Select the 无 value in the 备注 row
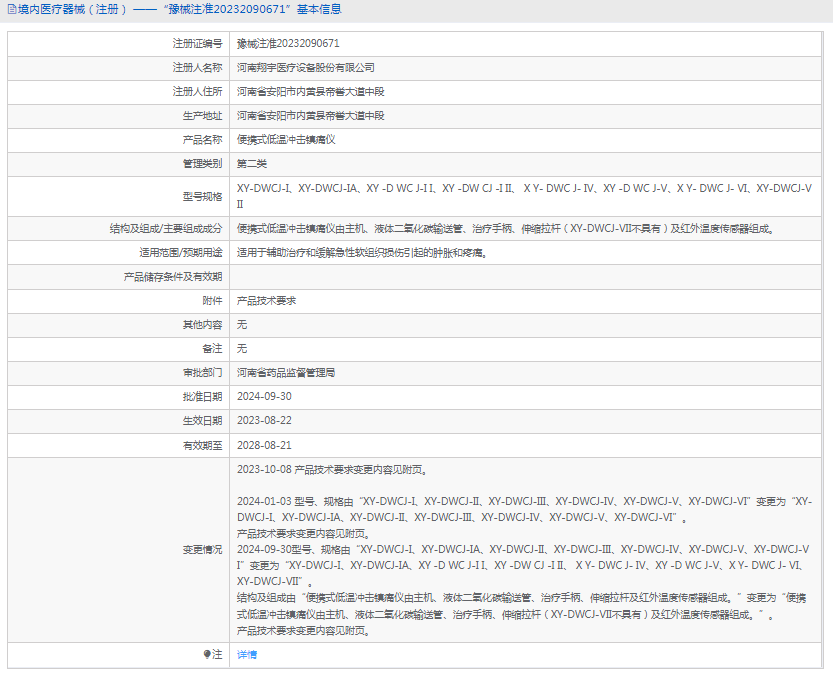 click(x=242, y=348)
